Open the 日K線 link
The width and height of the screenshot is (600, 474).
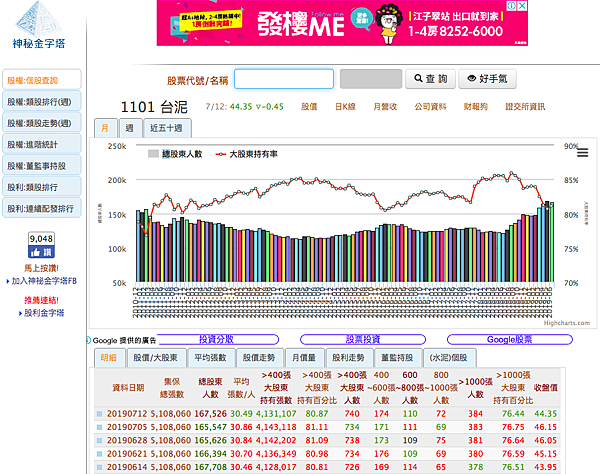coord(346,107)
